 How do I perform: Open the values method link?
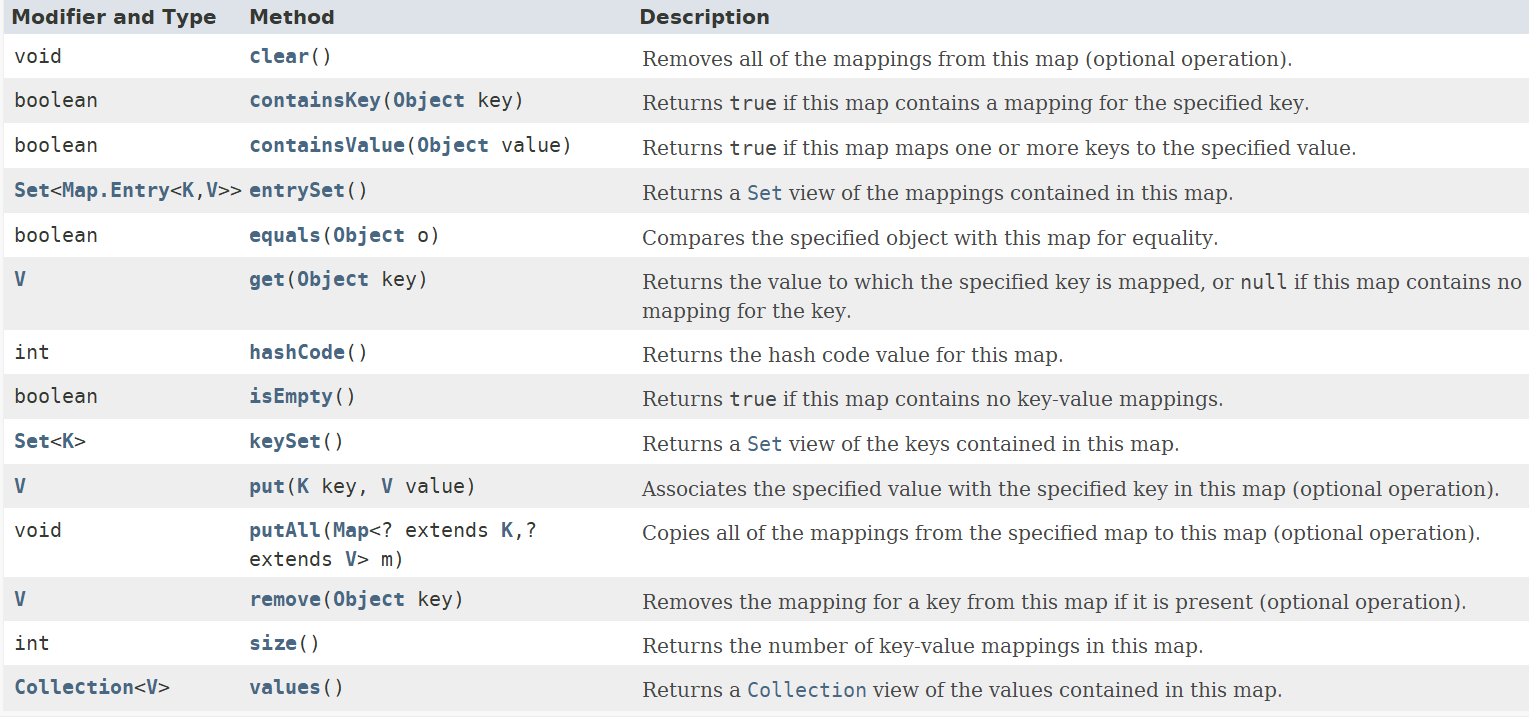[x=285, y=688]
